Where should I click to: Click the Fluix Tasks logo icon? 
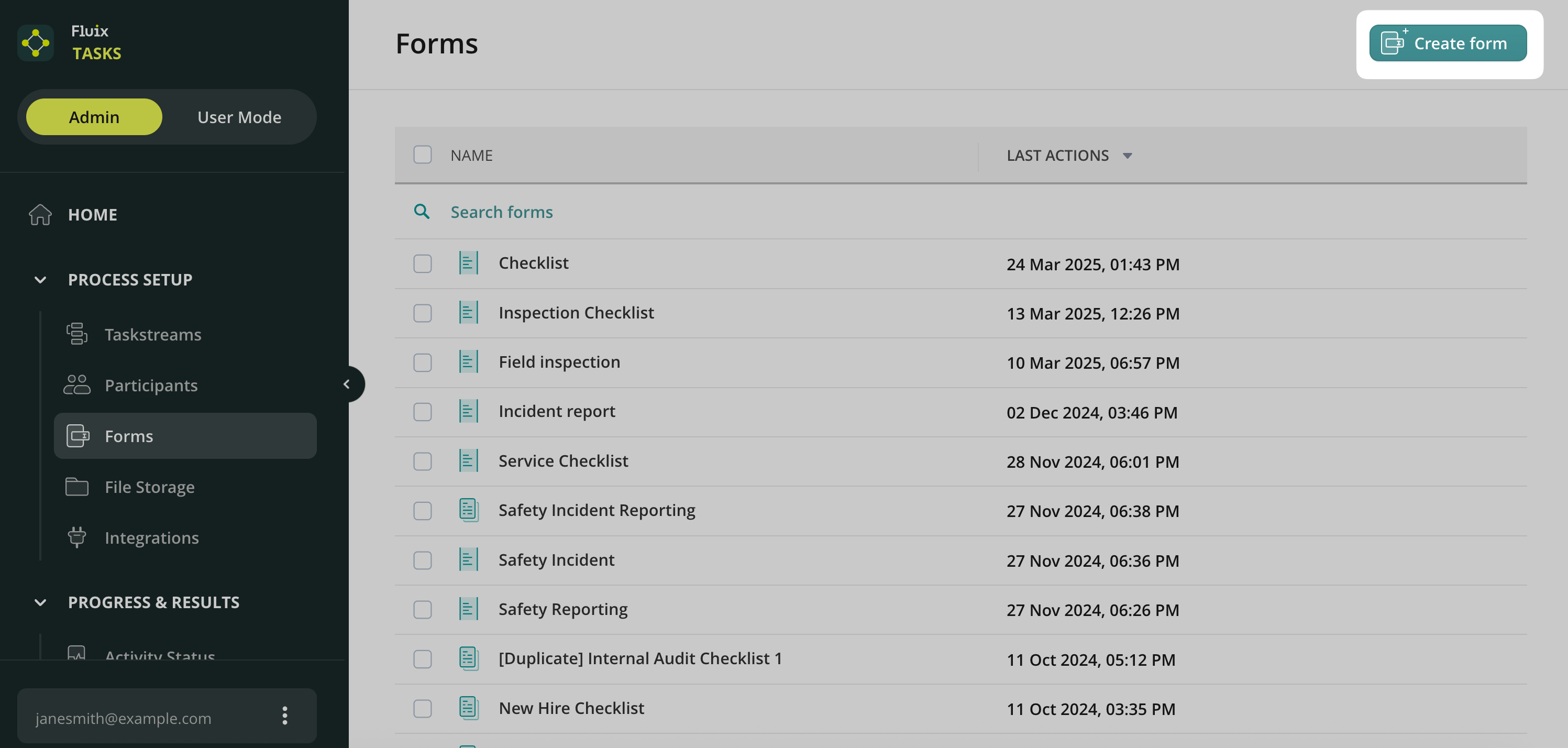click(x=35, y=42)
